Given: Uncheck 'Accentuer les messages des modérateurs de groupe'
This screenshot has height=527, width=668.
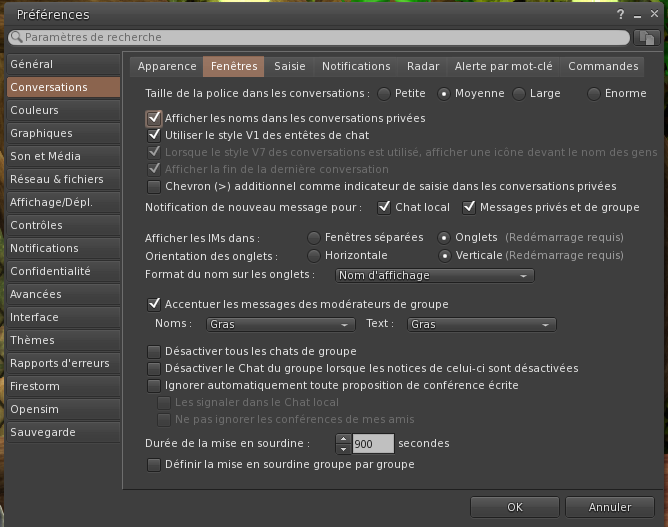Looking at the screenshot, I should point(154,304).
